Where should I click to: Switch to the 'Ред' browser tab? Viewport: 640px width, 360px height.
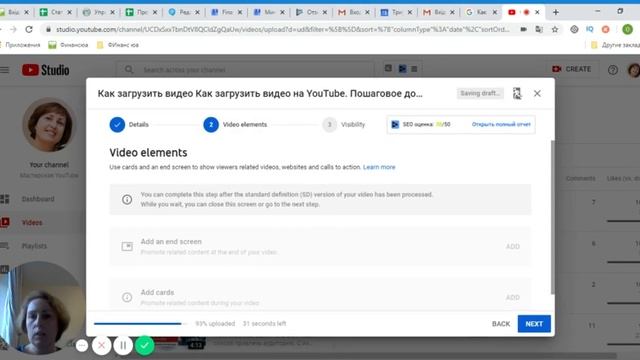tap(184, 12)
